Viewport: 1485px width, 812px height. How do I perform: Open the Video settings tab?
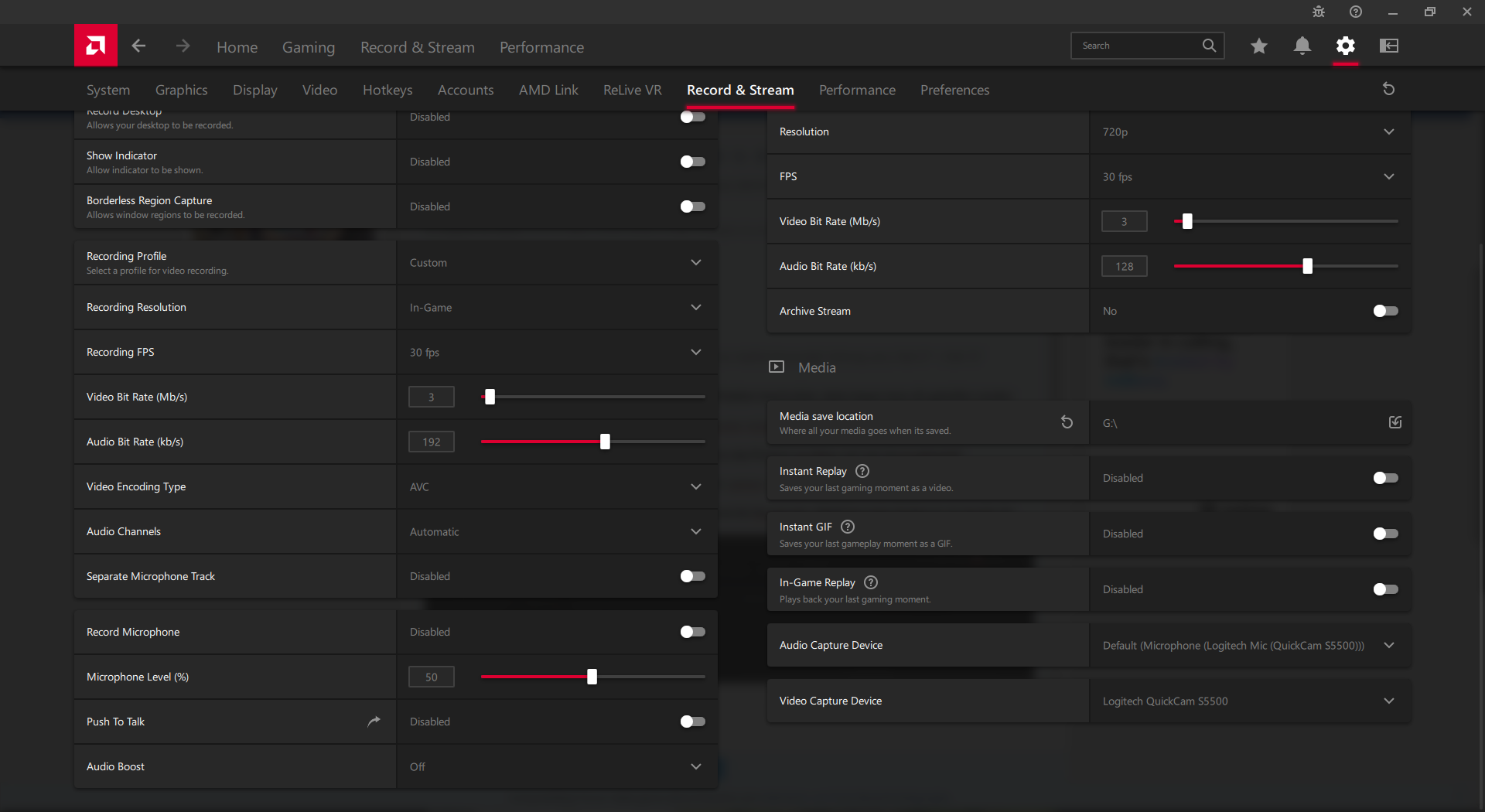pos(320,90)
